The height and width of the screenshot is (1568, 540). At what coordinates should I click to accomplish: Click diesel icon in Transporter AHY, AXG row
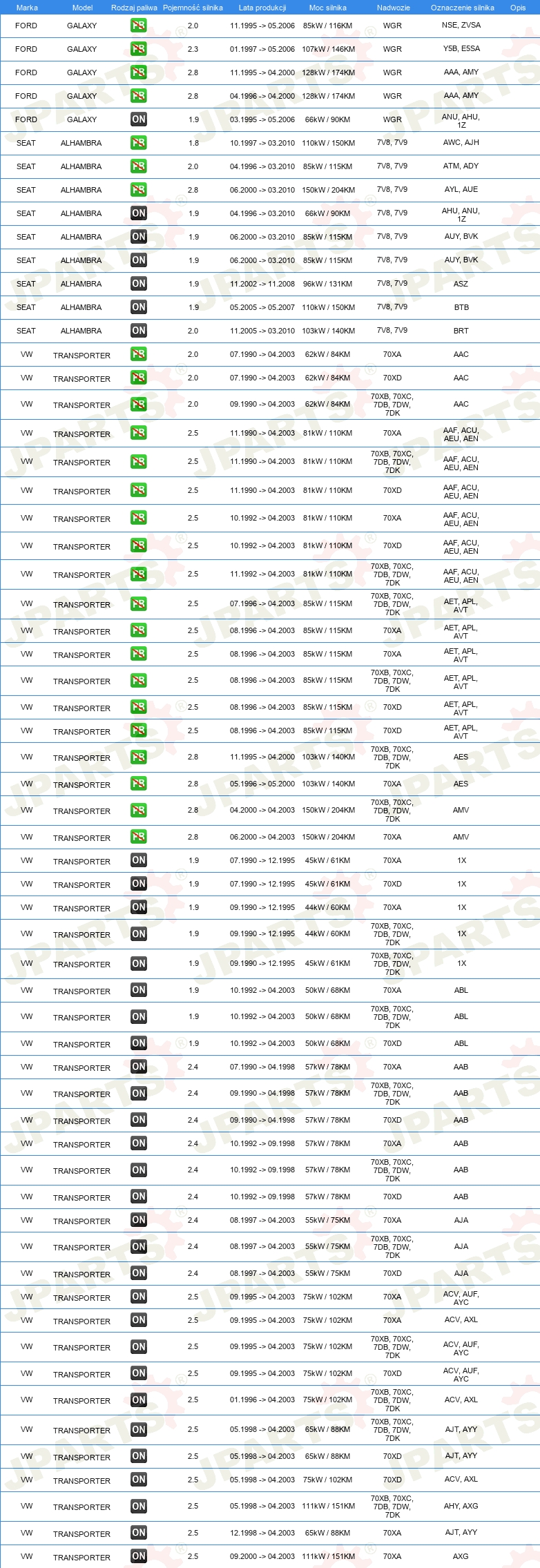[138, 1507]
